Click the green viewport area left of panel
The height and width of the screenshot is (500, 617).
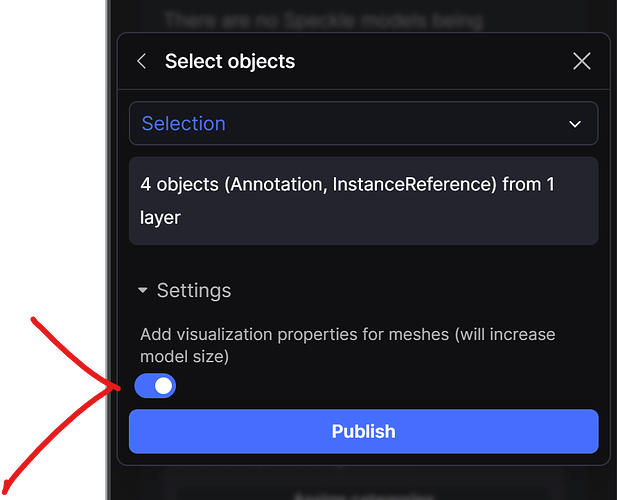click(x=50, y=200)
